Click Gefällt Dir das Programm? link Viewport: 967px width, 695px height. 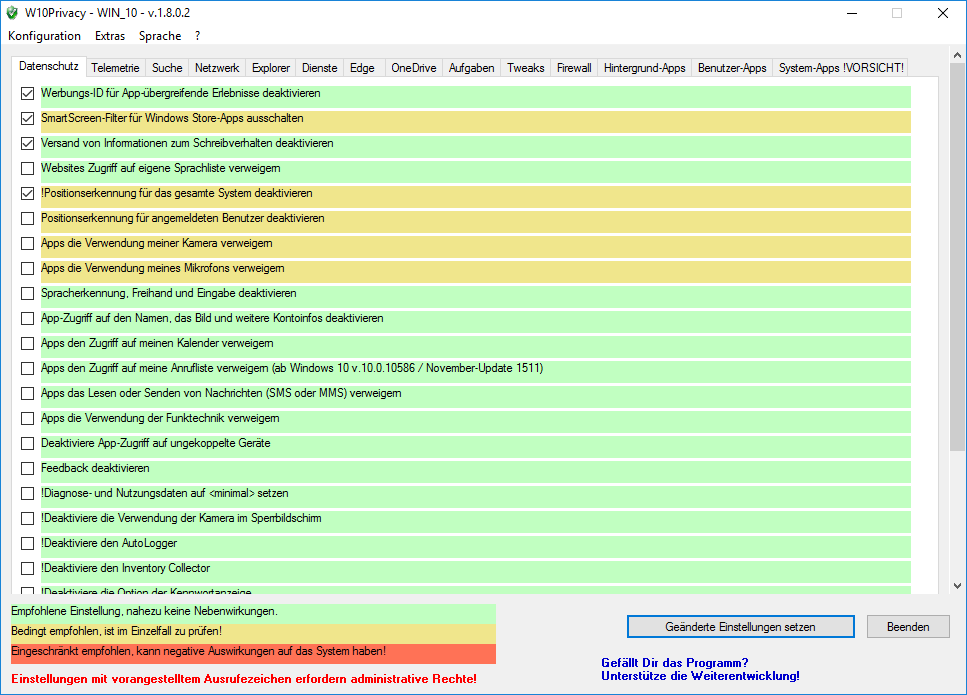[675, 663]
